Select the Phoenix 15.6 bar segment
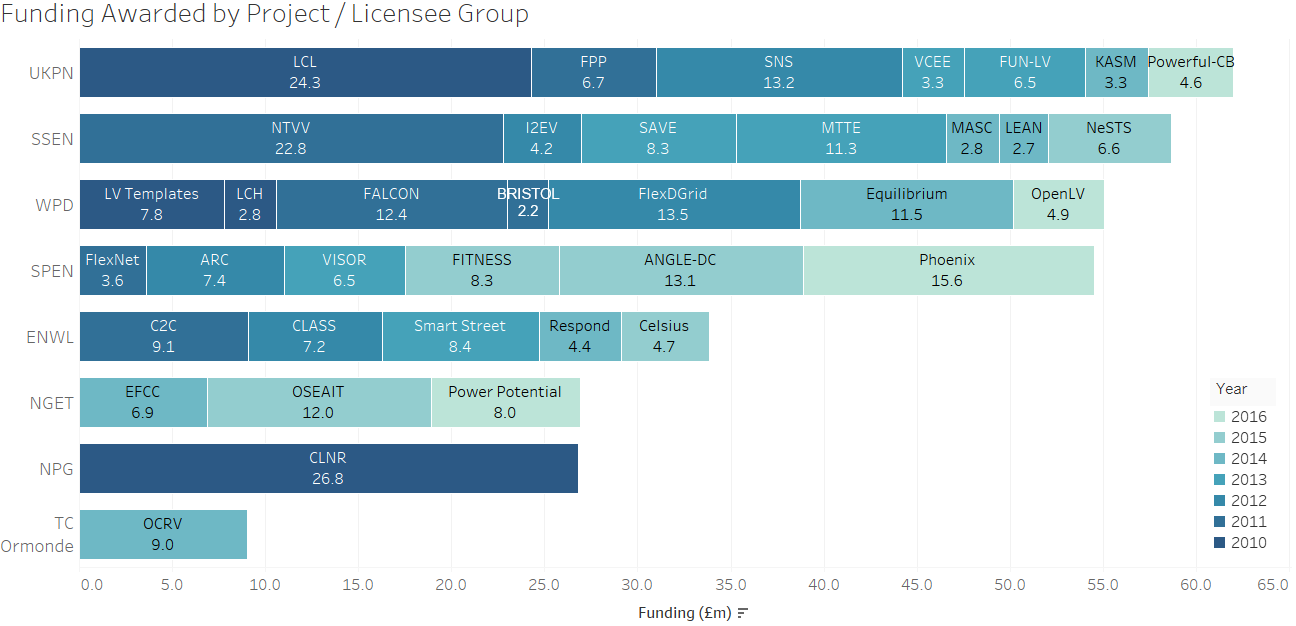 click(949, 270)
